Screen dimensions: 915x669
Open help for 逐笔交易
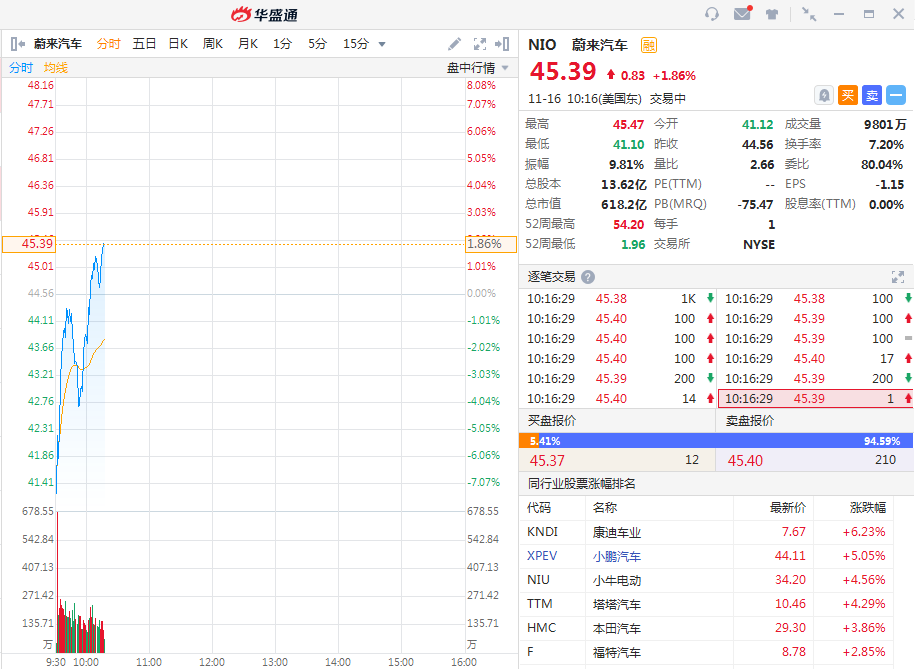coord(588,277)
